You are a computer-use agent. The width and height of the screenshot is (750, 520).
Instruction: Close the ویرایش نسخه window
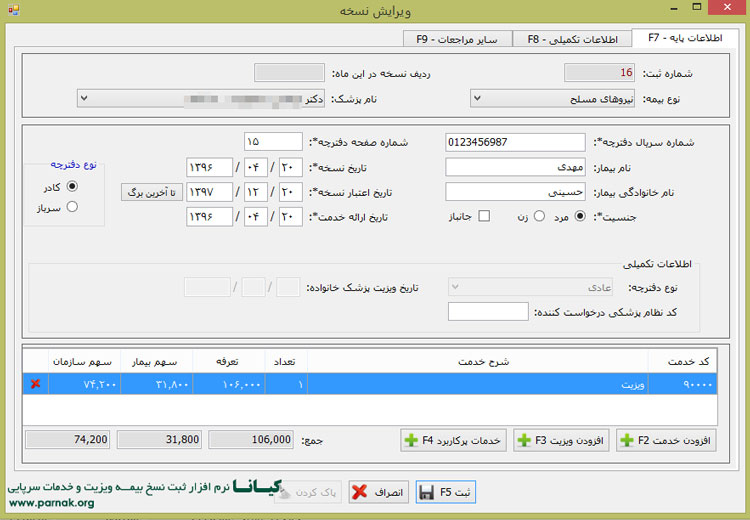726,10
